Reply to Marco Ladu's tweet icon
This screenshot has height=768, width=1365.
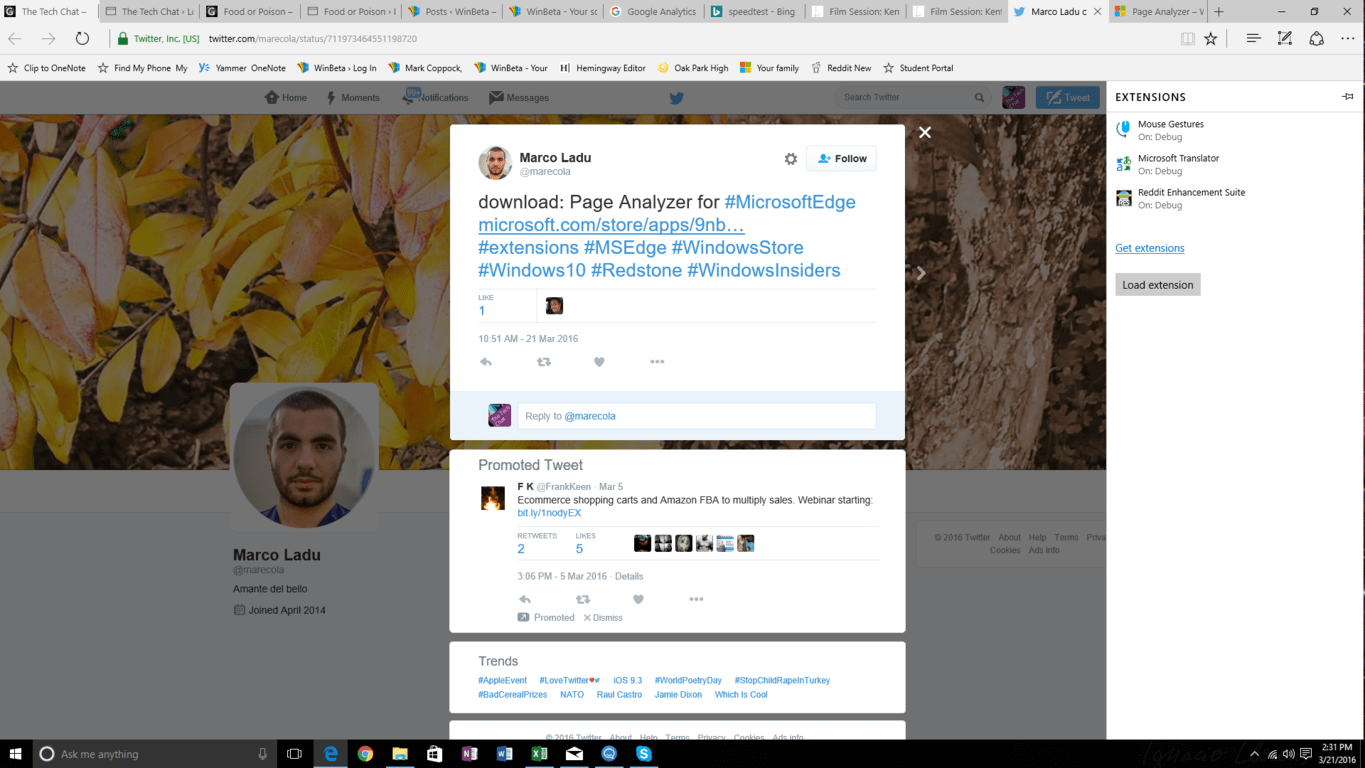tap(486, 362)
